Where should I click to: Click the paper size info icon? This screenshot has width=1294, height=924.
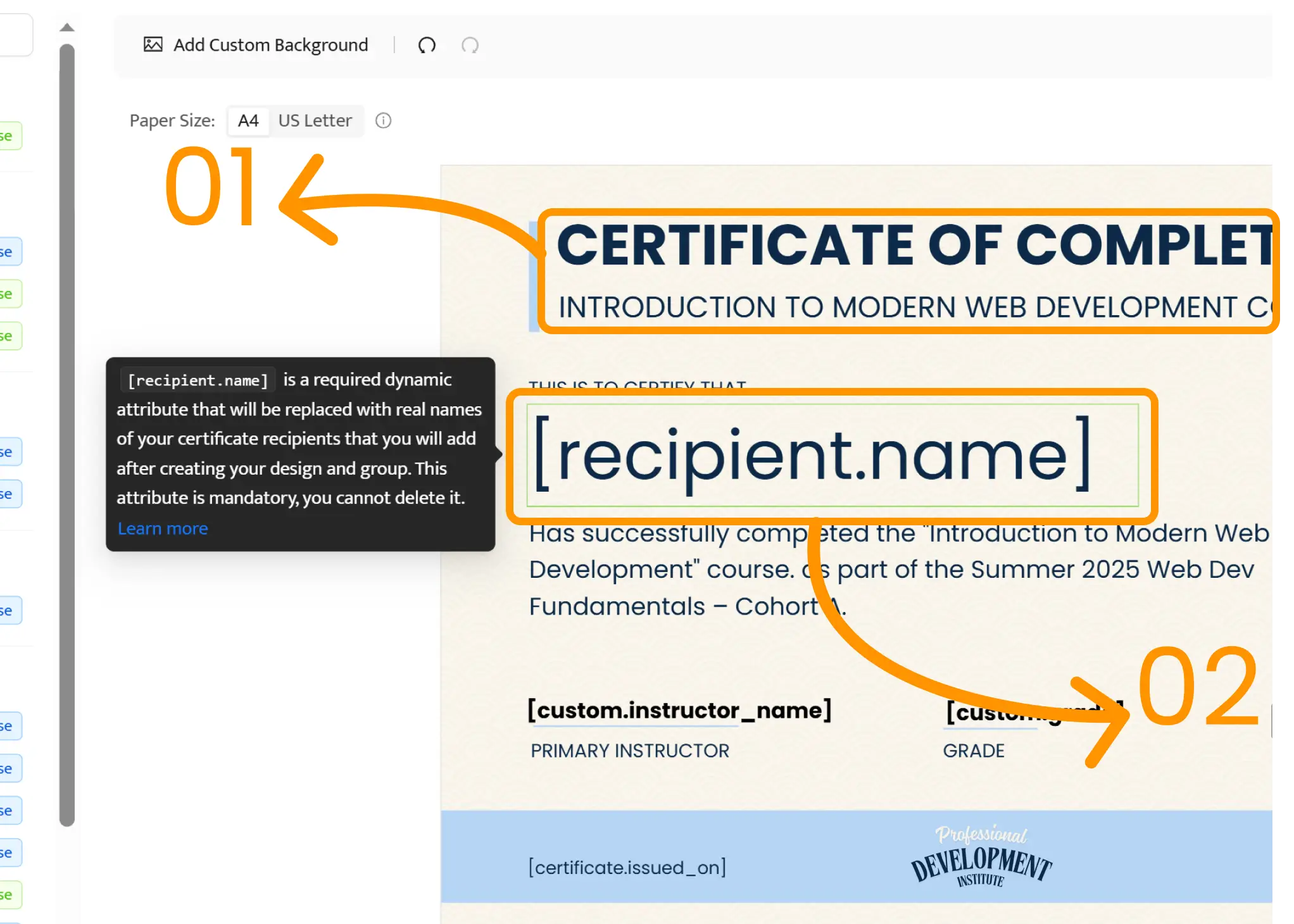(384, 120)
